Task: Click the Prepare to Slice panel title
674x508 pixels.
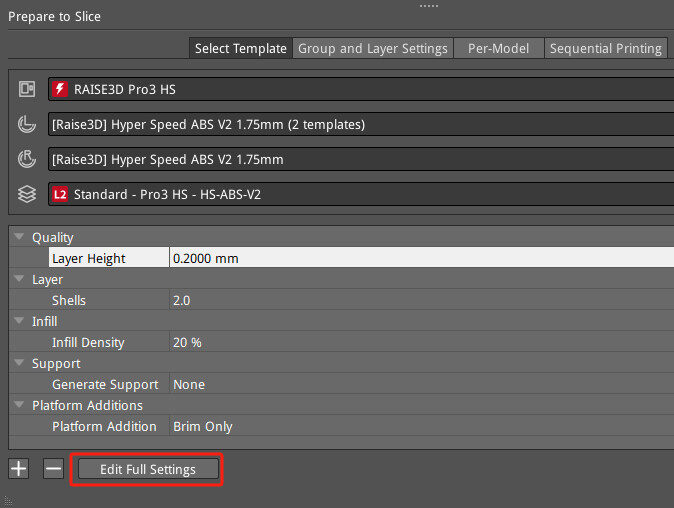Action: tap(55, 16)
